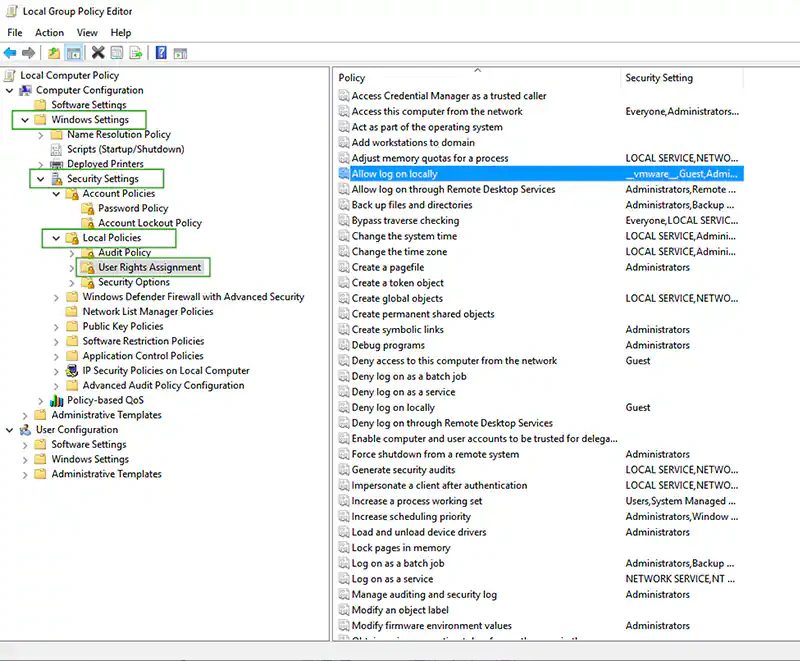800x661 pixels.
Task: Select Add workstations to domain policy
Action: click(413, 142)
